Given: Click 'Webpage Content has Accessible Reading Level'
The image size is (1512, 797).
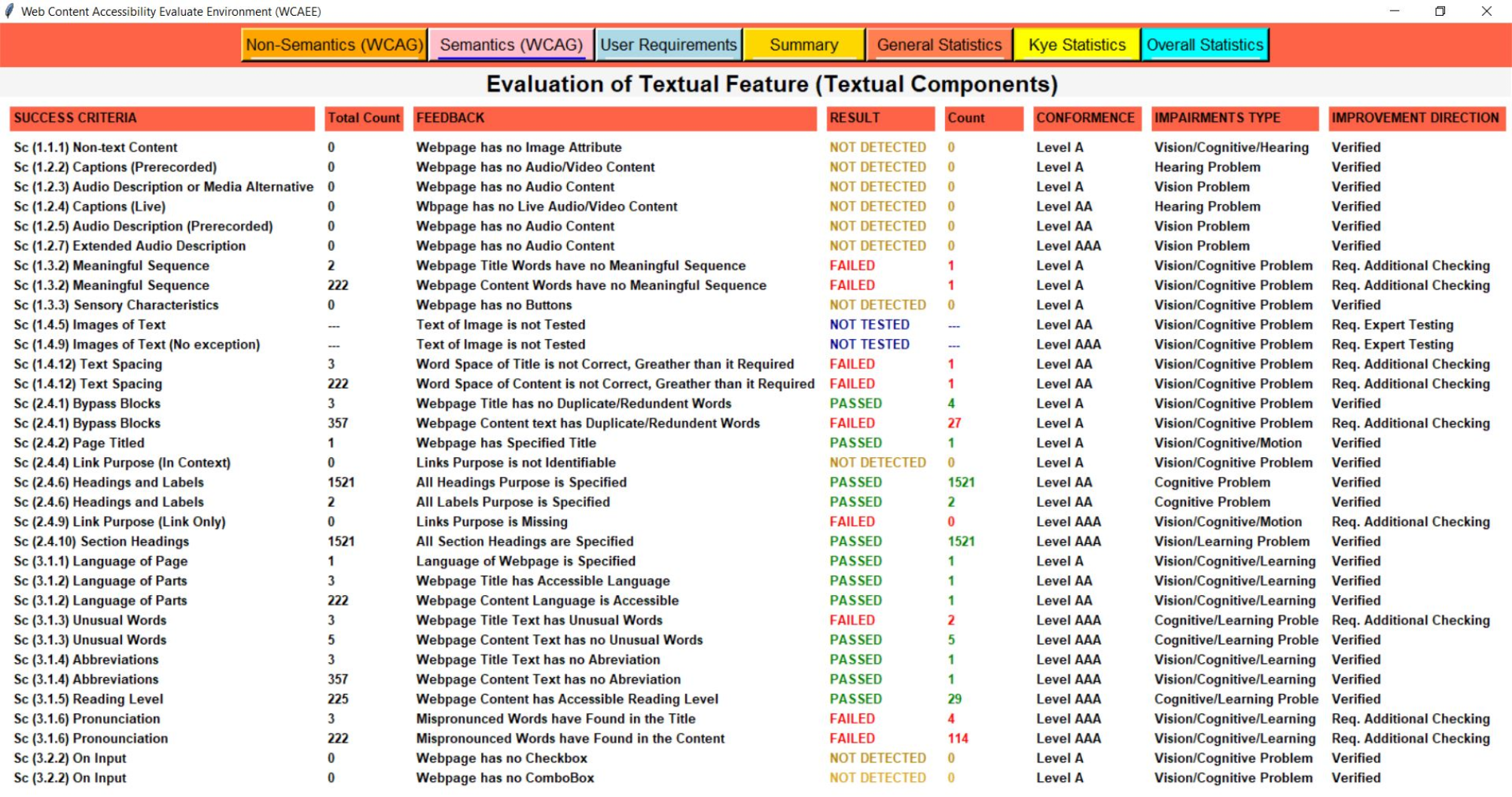Looking at the screenshot, I should coord(567,699).
